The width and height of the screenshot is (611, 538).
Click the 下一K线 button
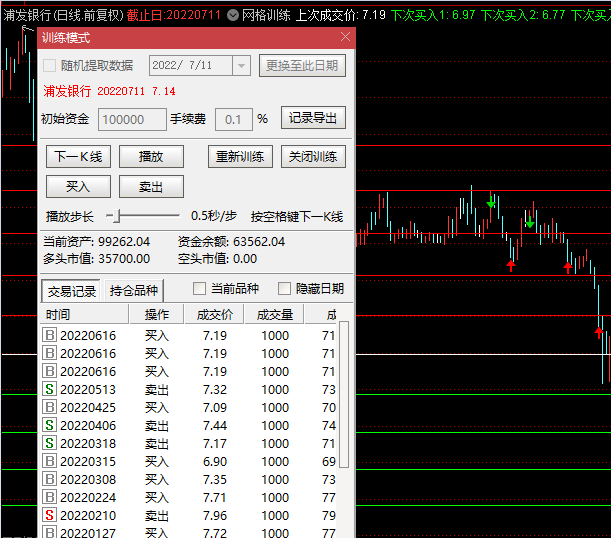click(78, 157)
